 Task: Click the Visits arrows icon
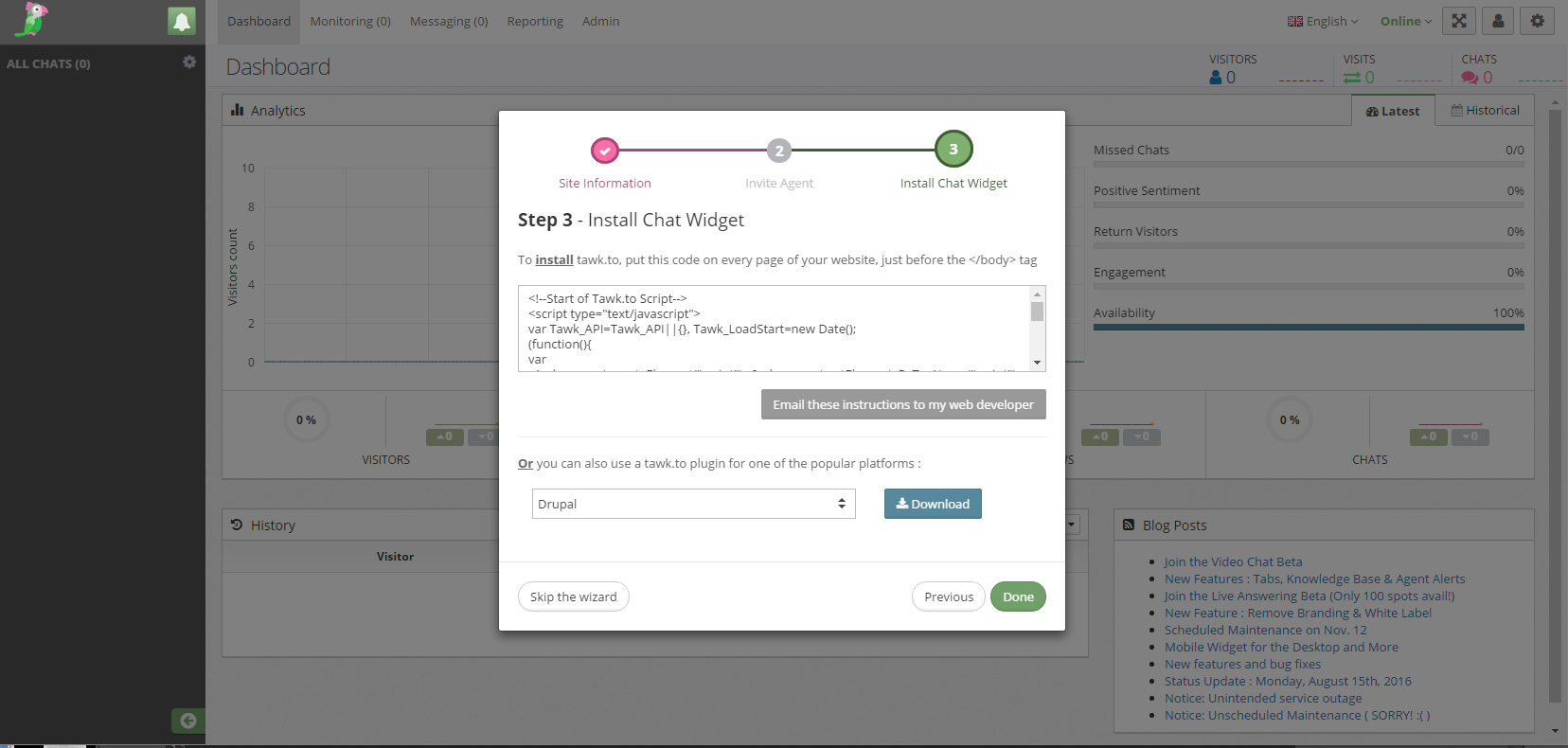(1352, 78)
